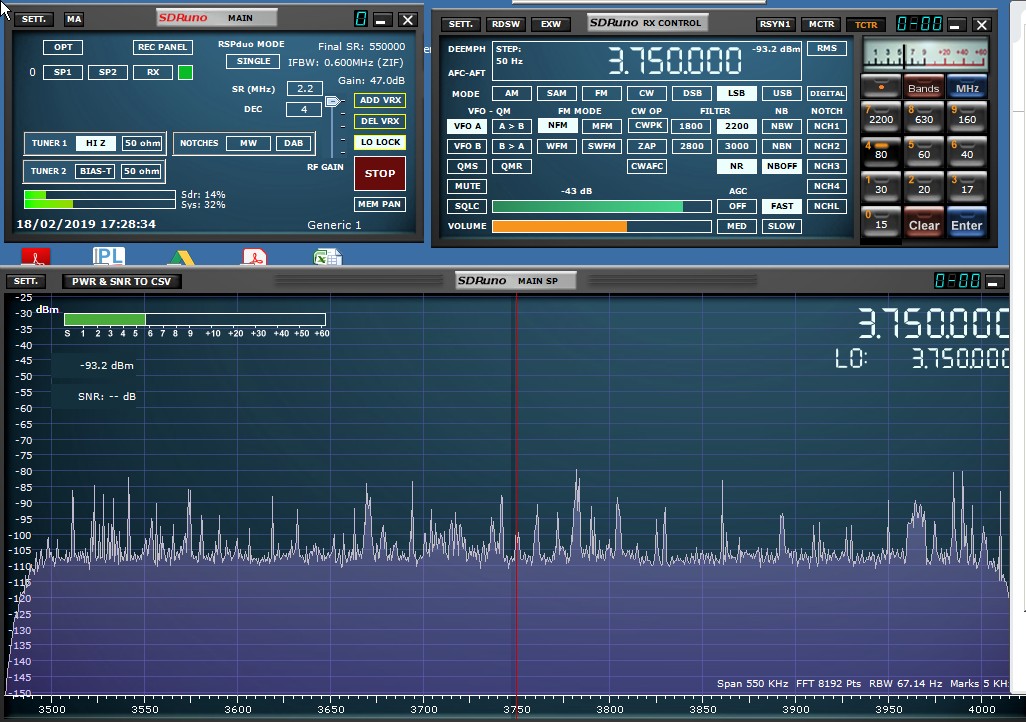Select 50 ohm input on Tuner 1
Screen dimensions: 1026x722
click(142, 143)
